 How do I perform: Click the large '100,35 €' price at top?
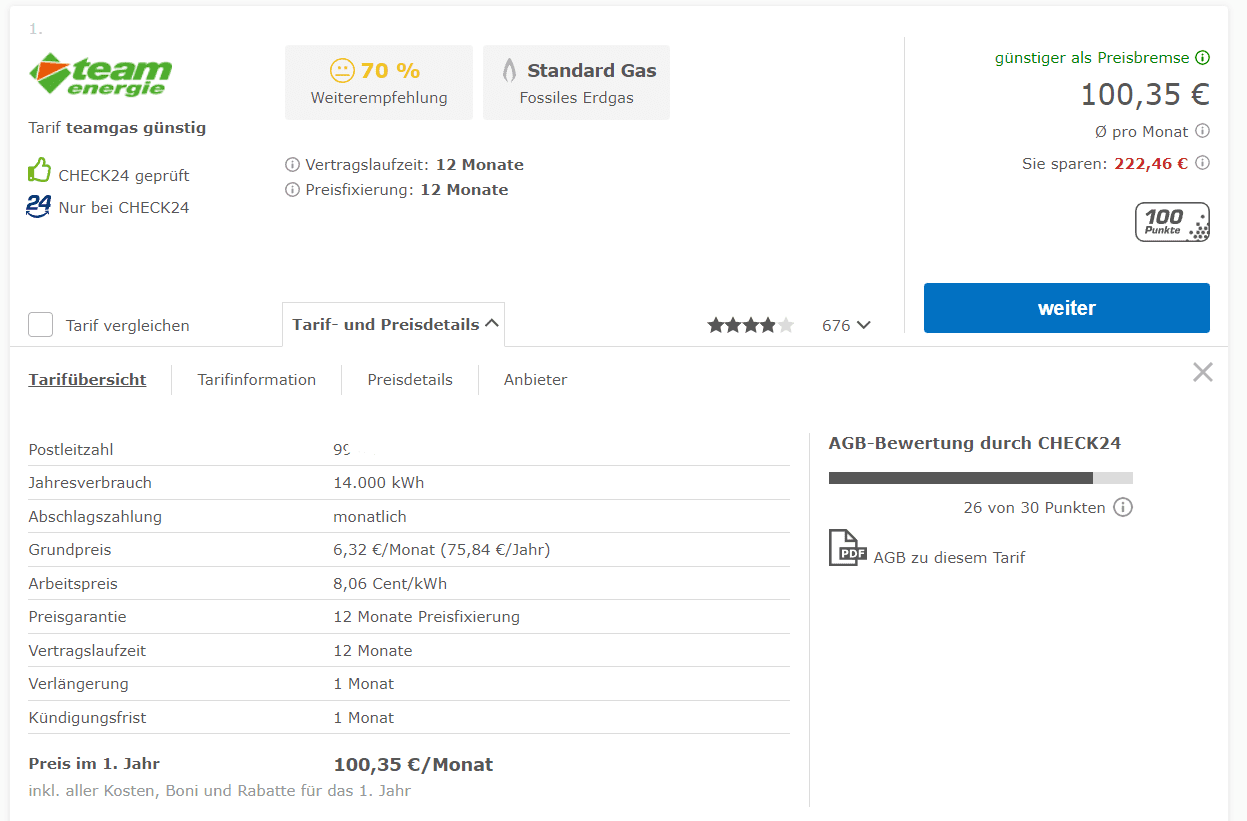click(x=1145, y=94)
